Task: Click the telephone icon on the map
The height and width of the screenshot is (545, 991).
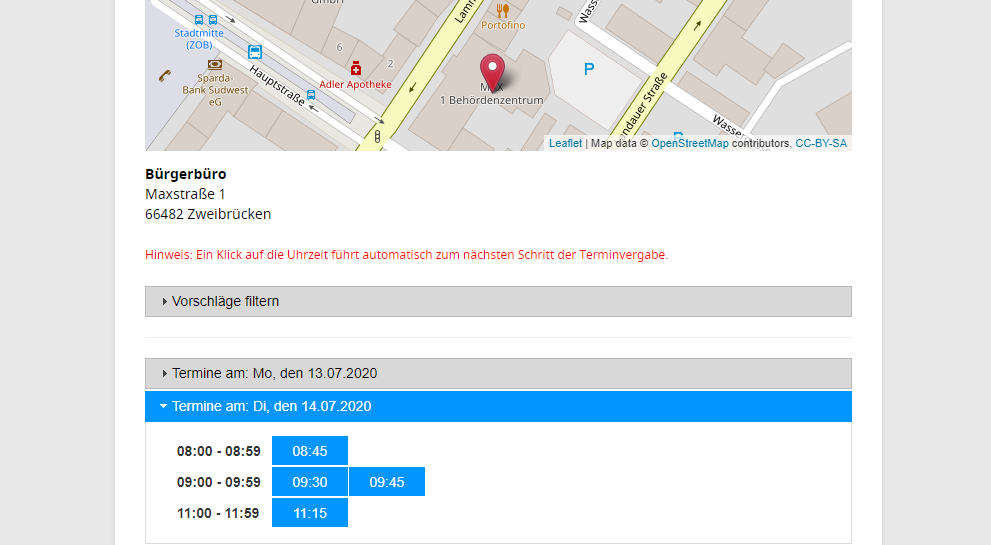Action: pyautogui.click(x=164, y=75)
